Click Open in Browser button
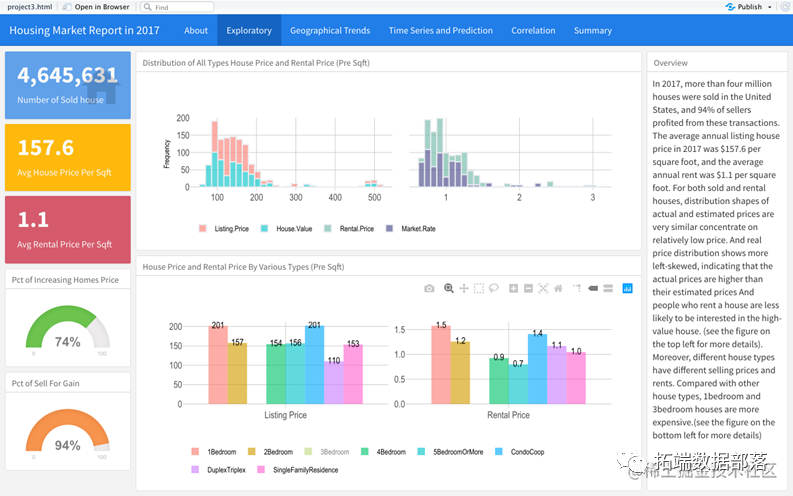The width and height of the screenshot is (793, 496). [96, 7]
